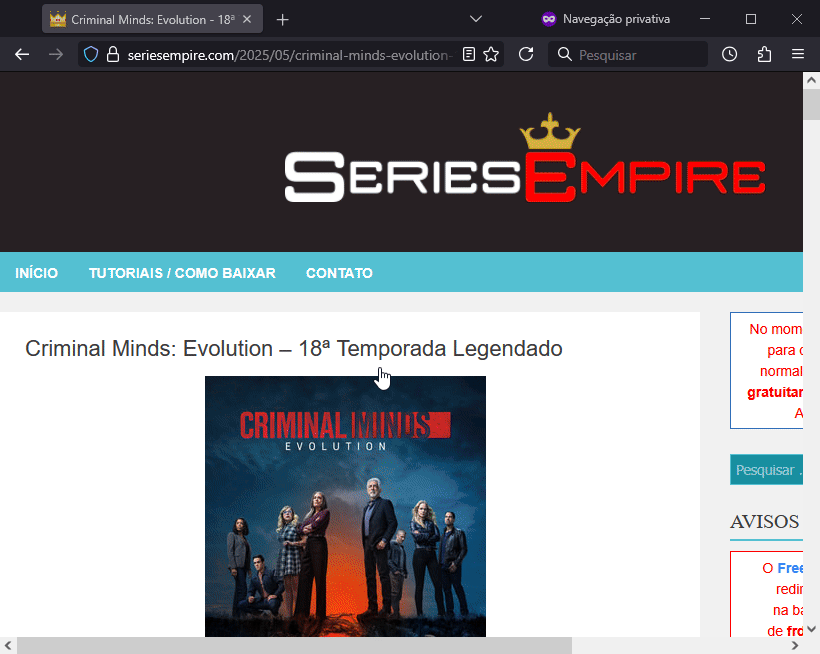Go back using the back arrow
This screenshot has width=820, height=654.
[x=22, y=54]
